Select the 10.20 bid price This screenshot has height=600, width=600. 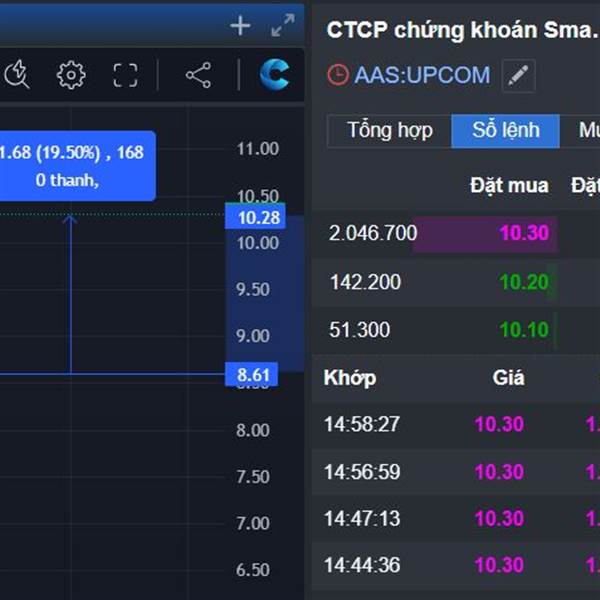(x=524, y=282)
